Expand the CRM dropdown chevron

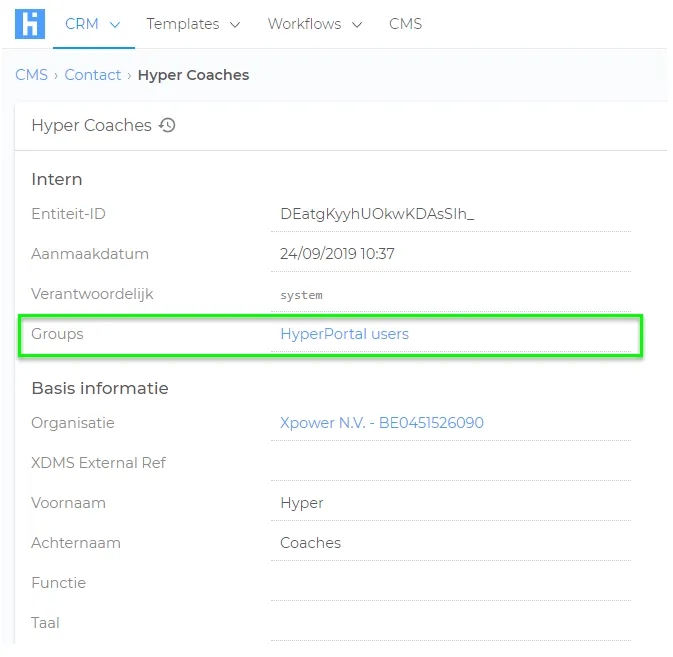(115, 25)
